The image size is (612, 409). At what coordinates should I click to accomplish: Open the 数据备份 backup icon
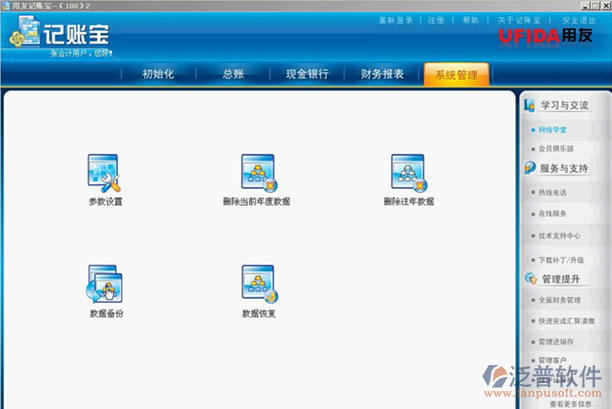click(x=104, y=285)
